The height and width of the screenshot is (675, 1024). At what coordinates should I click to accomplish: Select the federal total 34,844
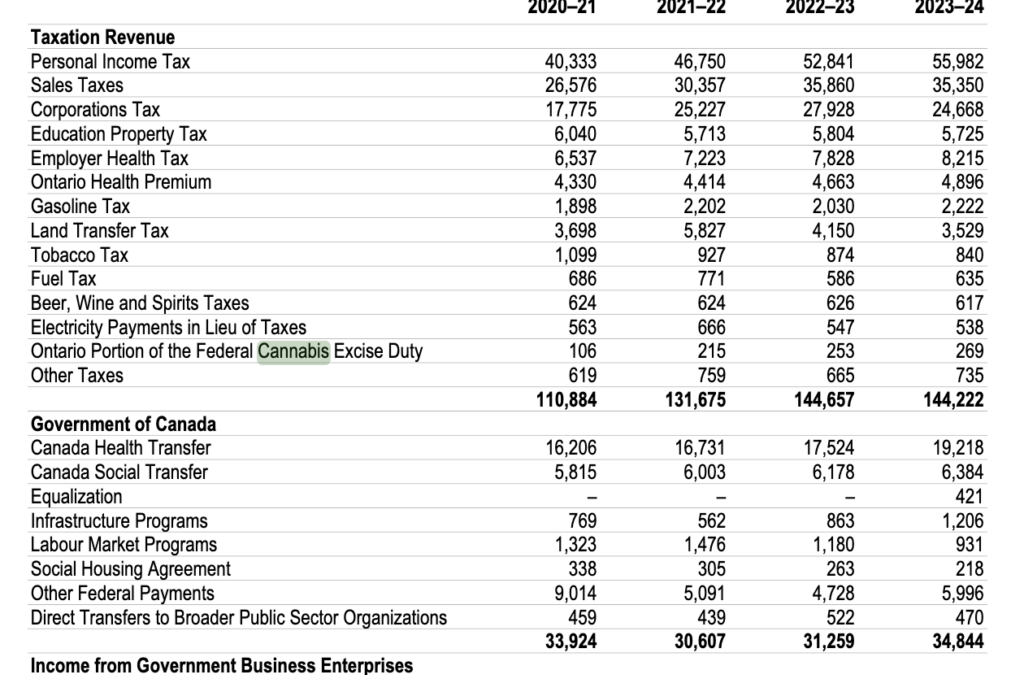(x=957, y=641)
